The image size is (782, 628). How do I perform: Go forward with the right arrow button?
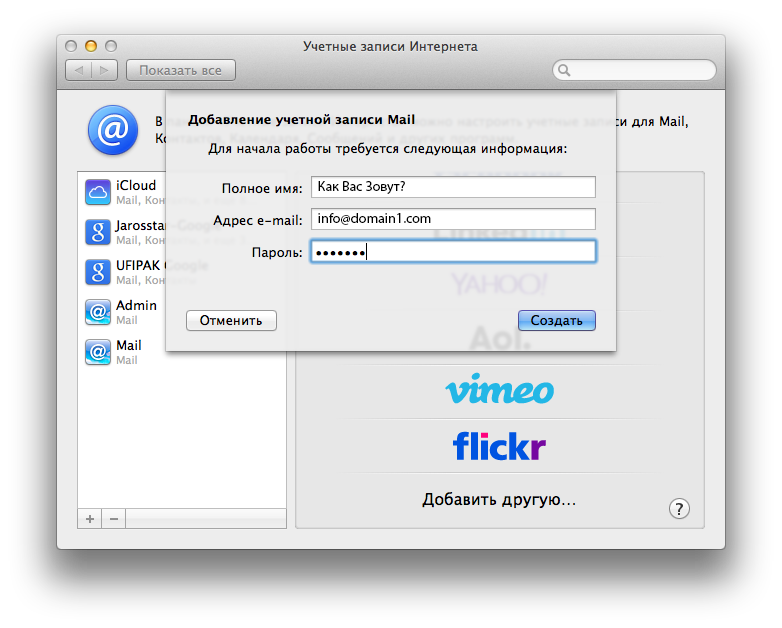click(x=104, y=70)
